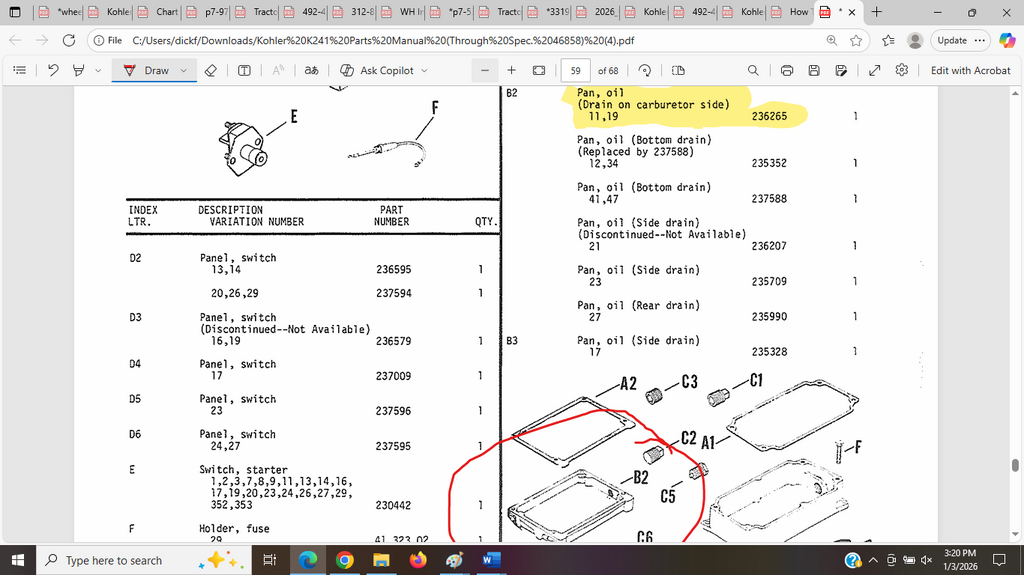Click the taskbar search box

[x=142, y=560]
